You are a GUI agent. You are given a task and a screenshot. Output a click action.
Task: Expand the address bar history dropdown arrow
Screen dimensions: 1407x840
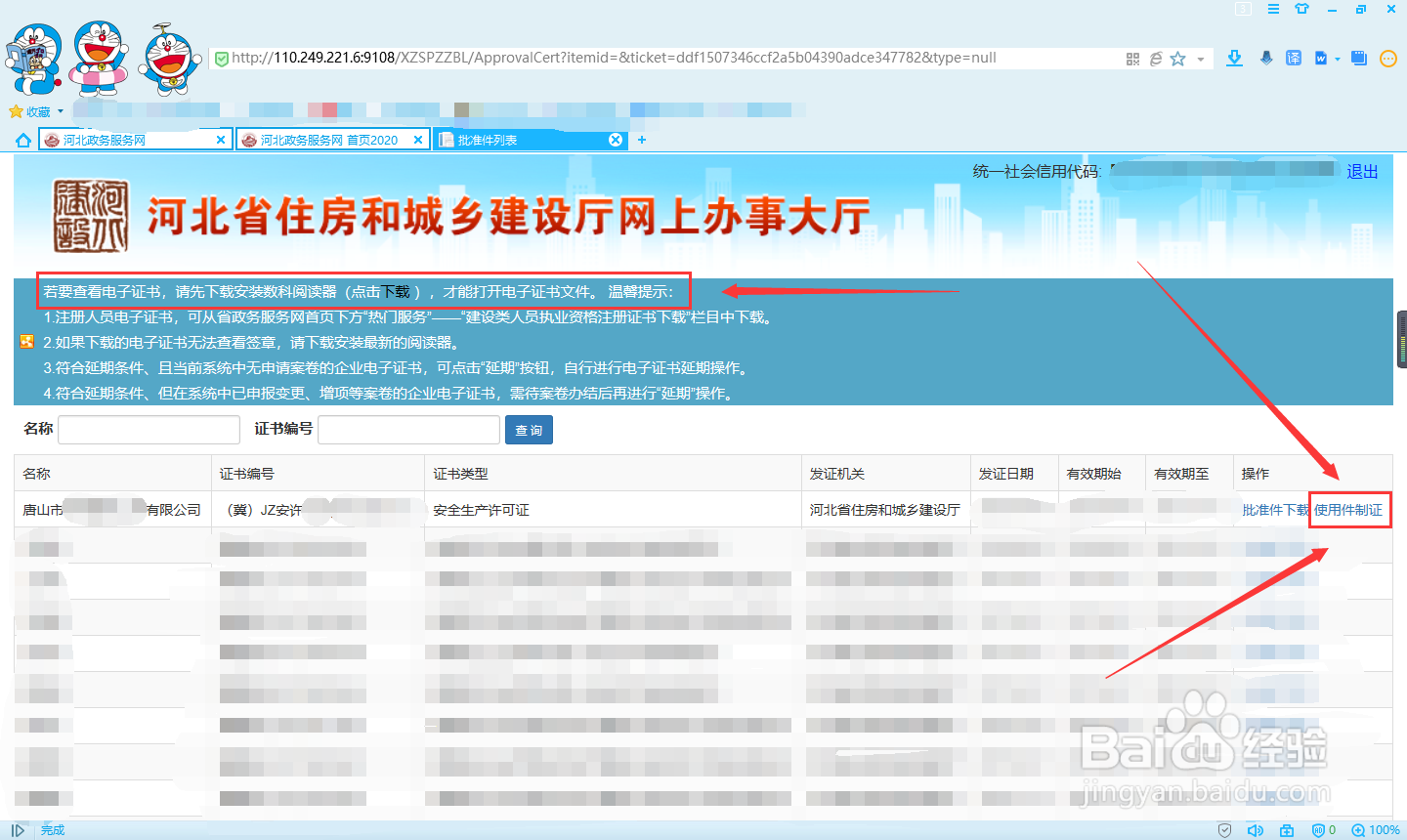click(x=1200, y=58)
